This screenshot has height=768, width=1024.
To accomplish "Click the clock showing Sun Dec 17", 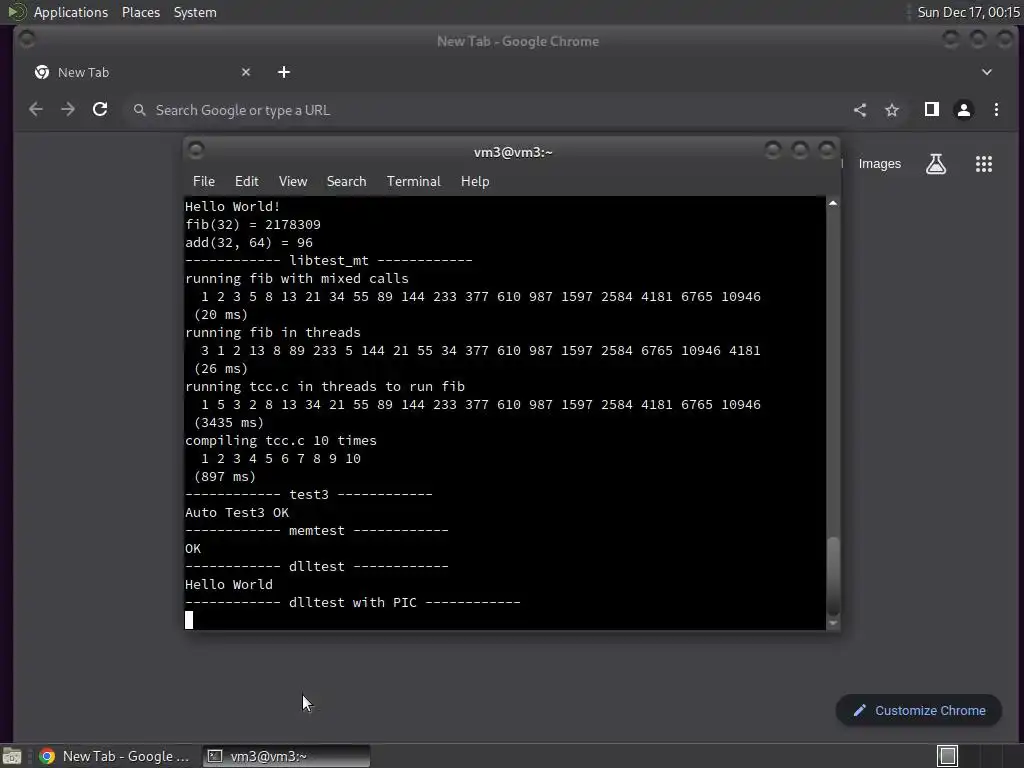I will 968,12.
